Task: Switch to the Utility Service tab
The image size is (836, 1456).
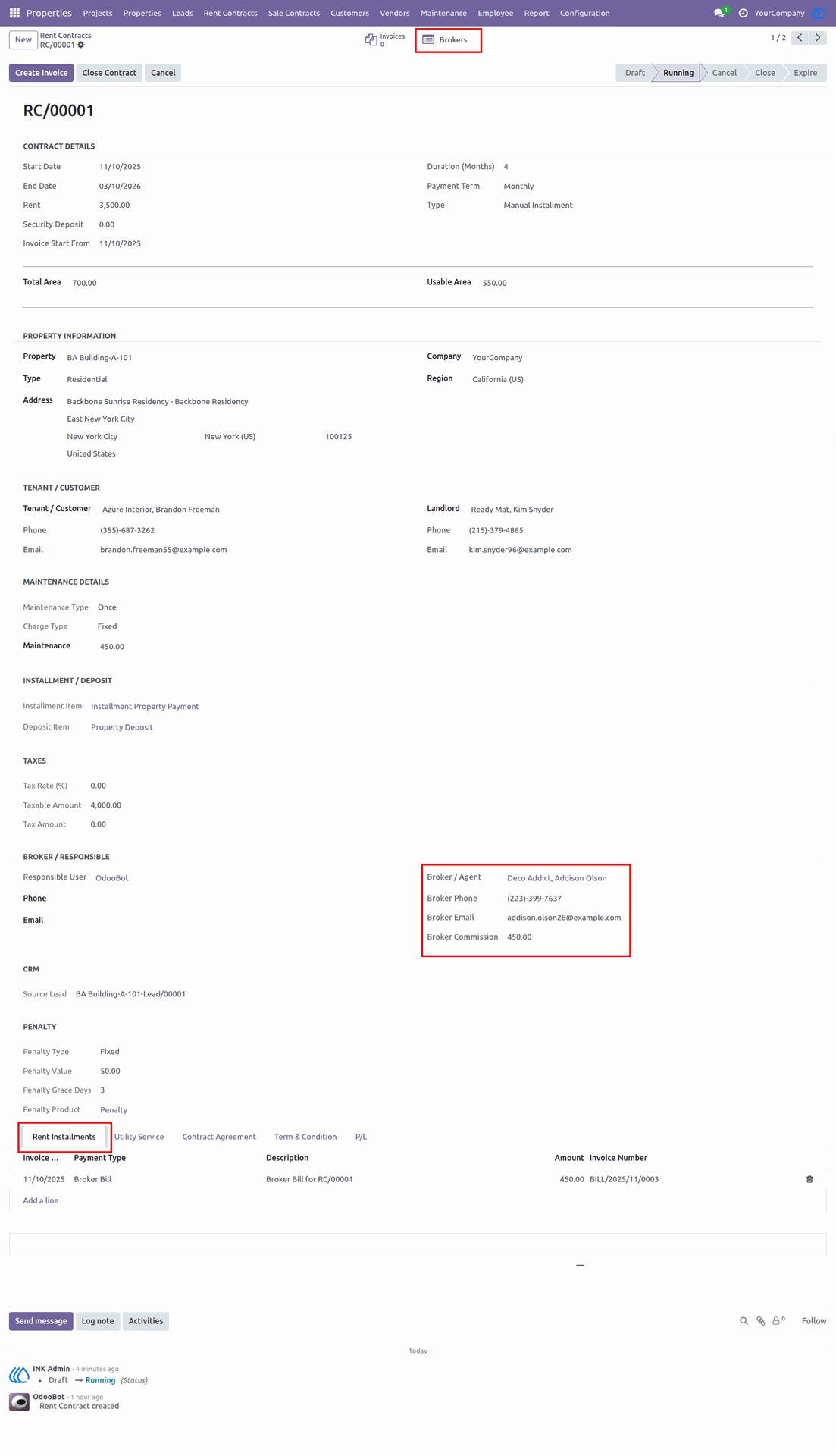Action: pos(139,1137)
